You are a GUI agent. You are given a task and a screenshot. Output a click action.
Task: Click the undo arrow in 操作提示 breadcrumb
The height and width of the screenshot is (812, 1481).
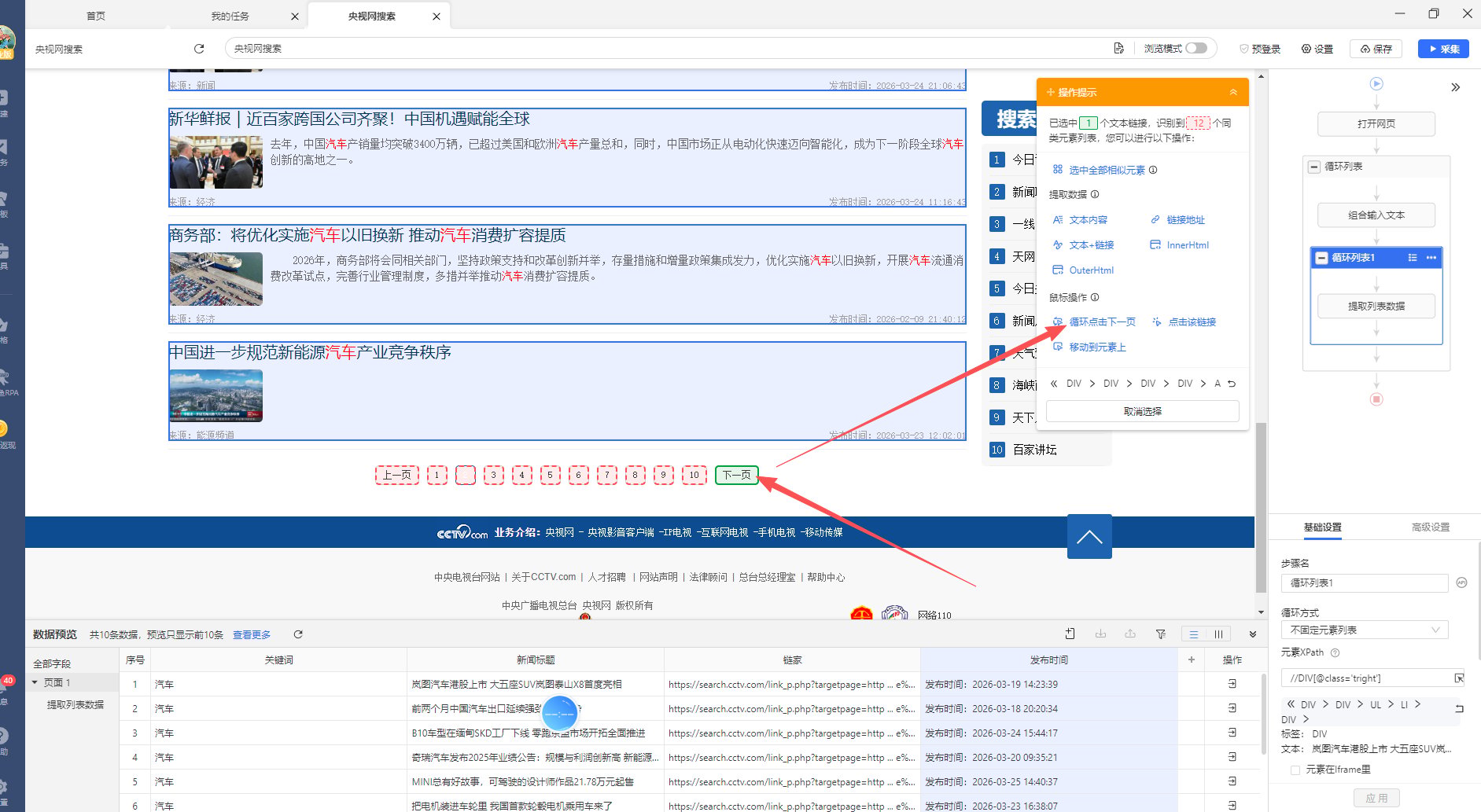(1232, 384)
